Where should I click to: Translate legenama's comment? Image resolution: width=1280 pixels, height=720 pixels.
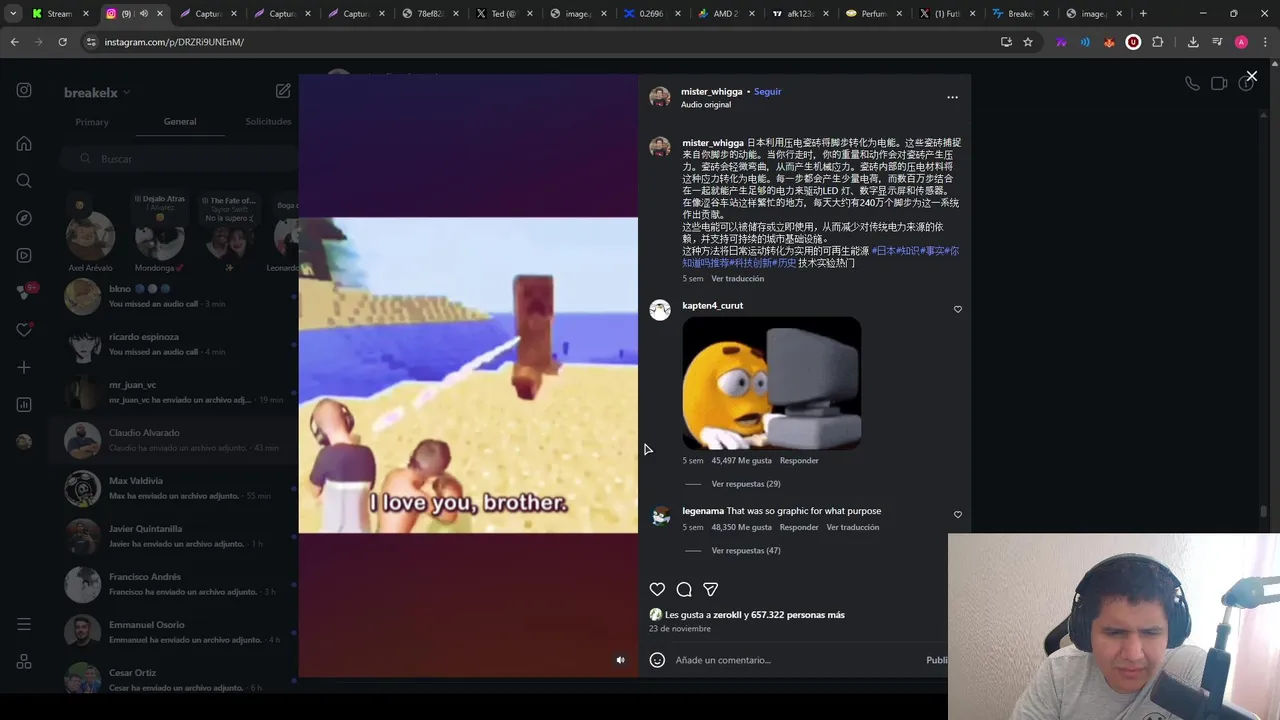853,527
